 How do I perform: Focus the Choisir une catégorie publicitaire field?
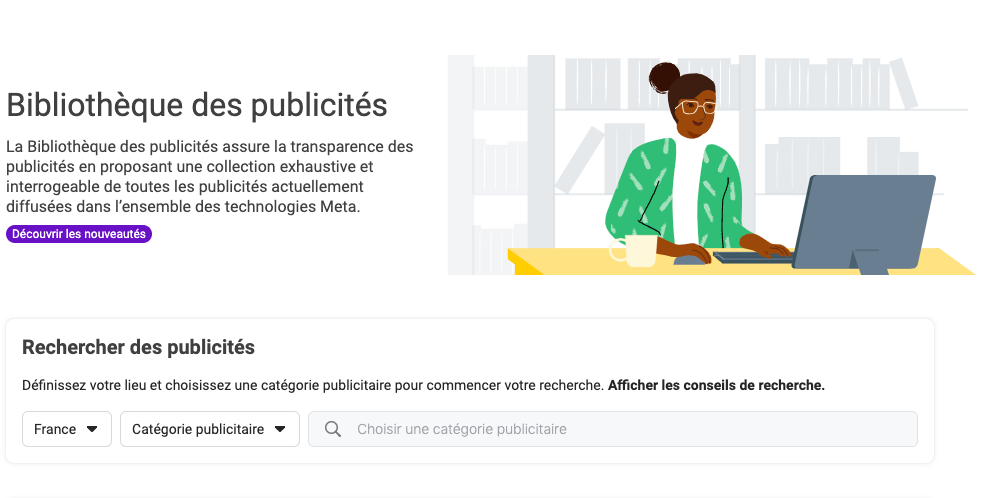pos(612,429)
